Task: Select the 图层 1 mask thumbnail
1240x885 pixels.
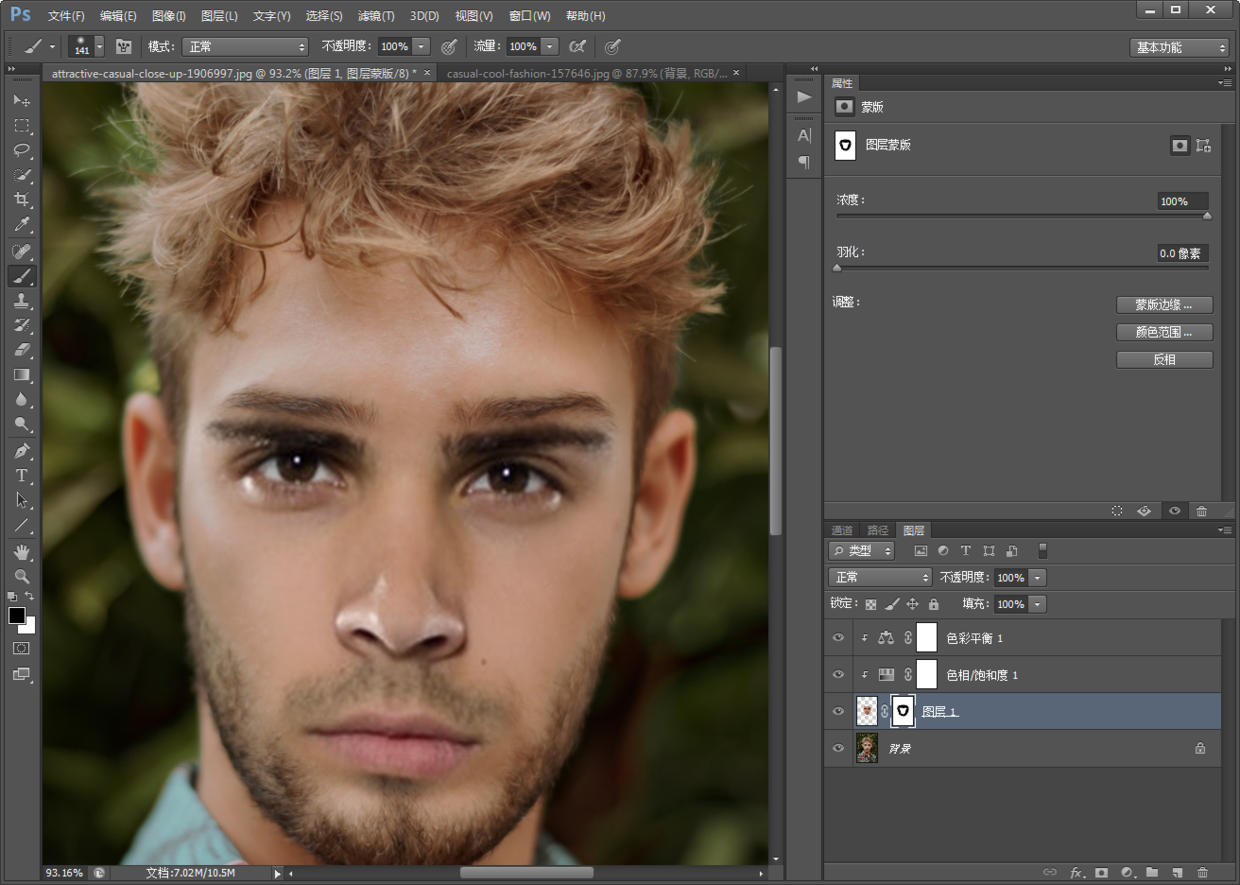Action: [903, 711]
